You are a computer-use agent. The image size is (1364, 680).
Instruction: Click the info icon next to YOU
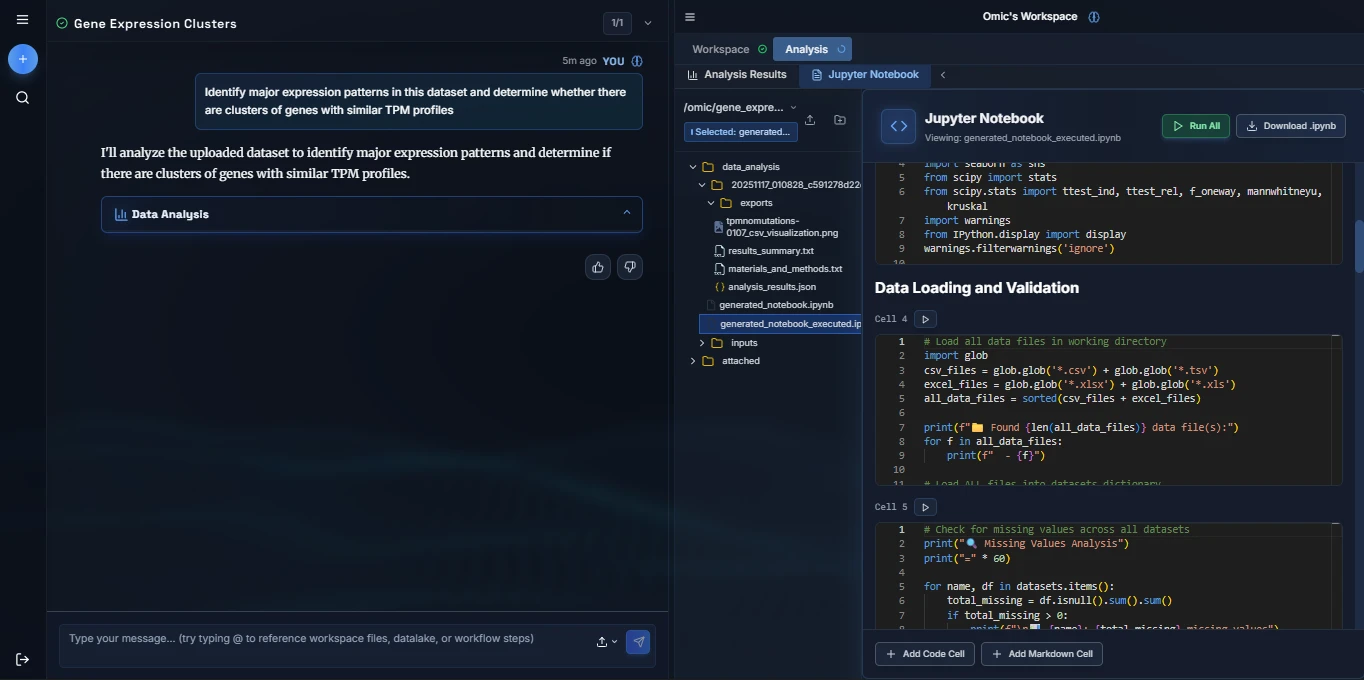[637, 61]
